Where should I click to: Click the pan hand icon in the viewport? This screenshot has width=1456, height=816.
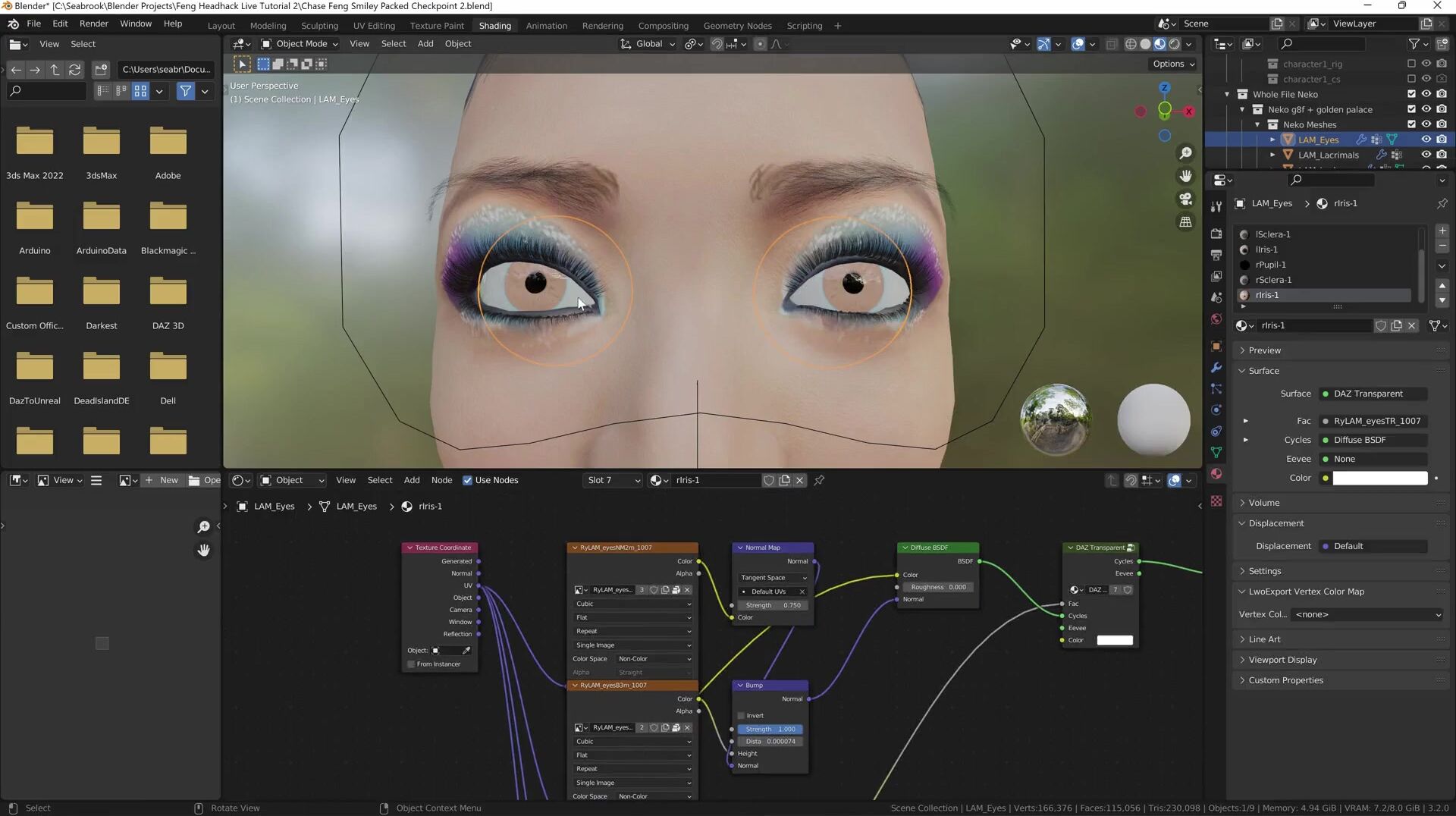coord(1185,176)
